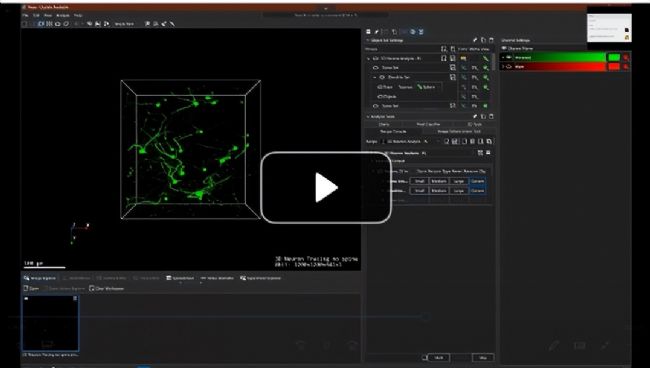Click the edit pencil in Object Set Settings
This screenshot has width=650, height=368.
(475, 40)
